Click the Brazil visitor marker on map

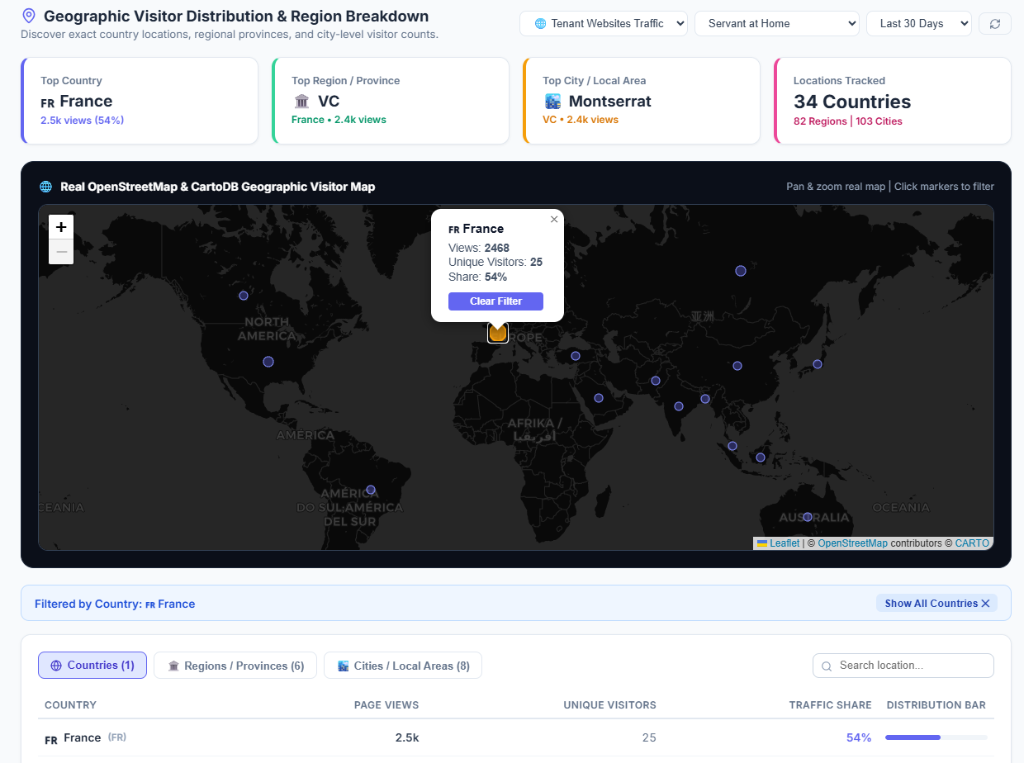pyautogui.click(x=371, y=489)
